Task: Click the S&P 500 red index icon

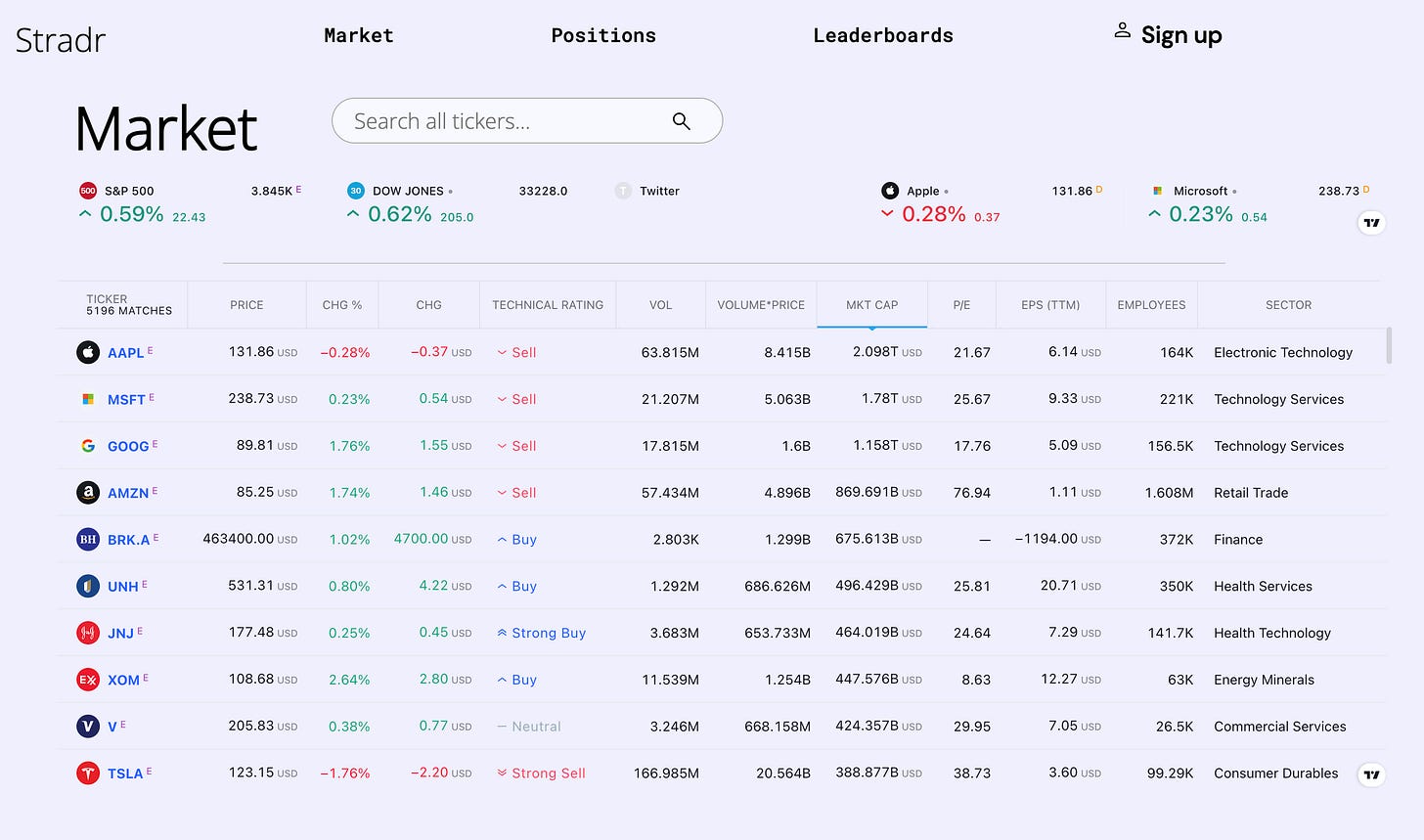Action: pos(88,191)
